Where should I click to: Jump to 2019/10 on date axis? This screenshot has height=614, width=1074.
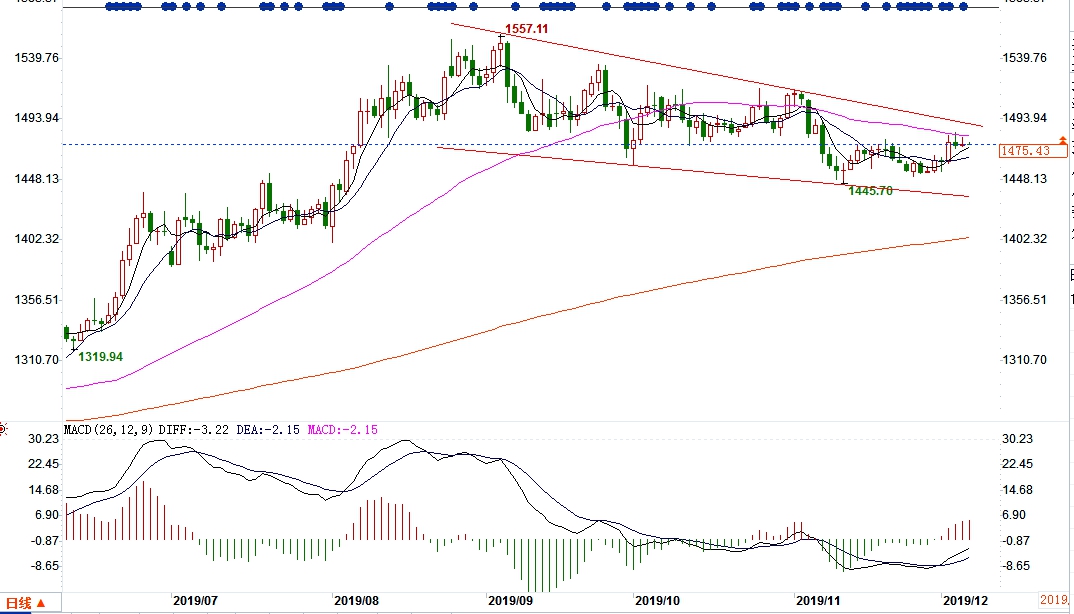pyautogui.click(x=657, y=601)
